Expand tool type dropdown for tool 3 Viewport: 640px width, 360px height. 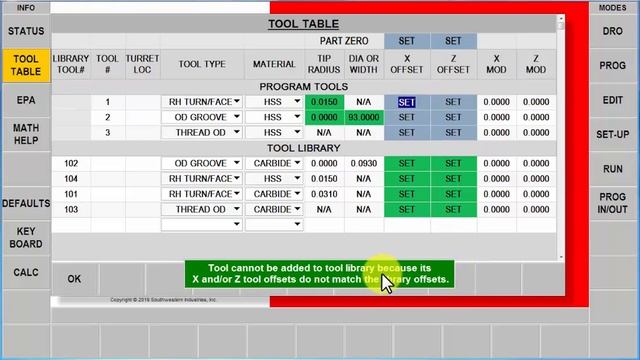tap(237, 132)
